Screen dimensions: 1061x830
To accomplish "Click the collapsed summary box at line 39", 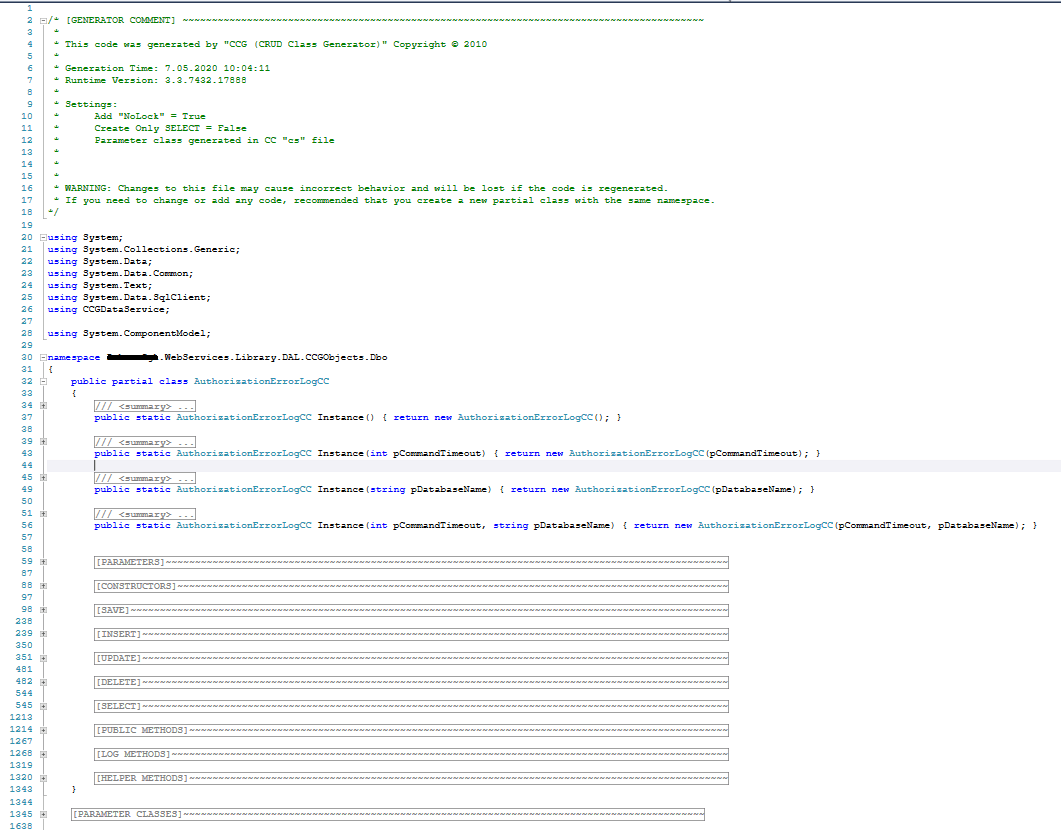I will pyautogui.click(x=145, y=442).
